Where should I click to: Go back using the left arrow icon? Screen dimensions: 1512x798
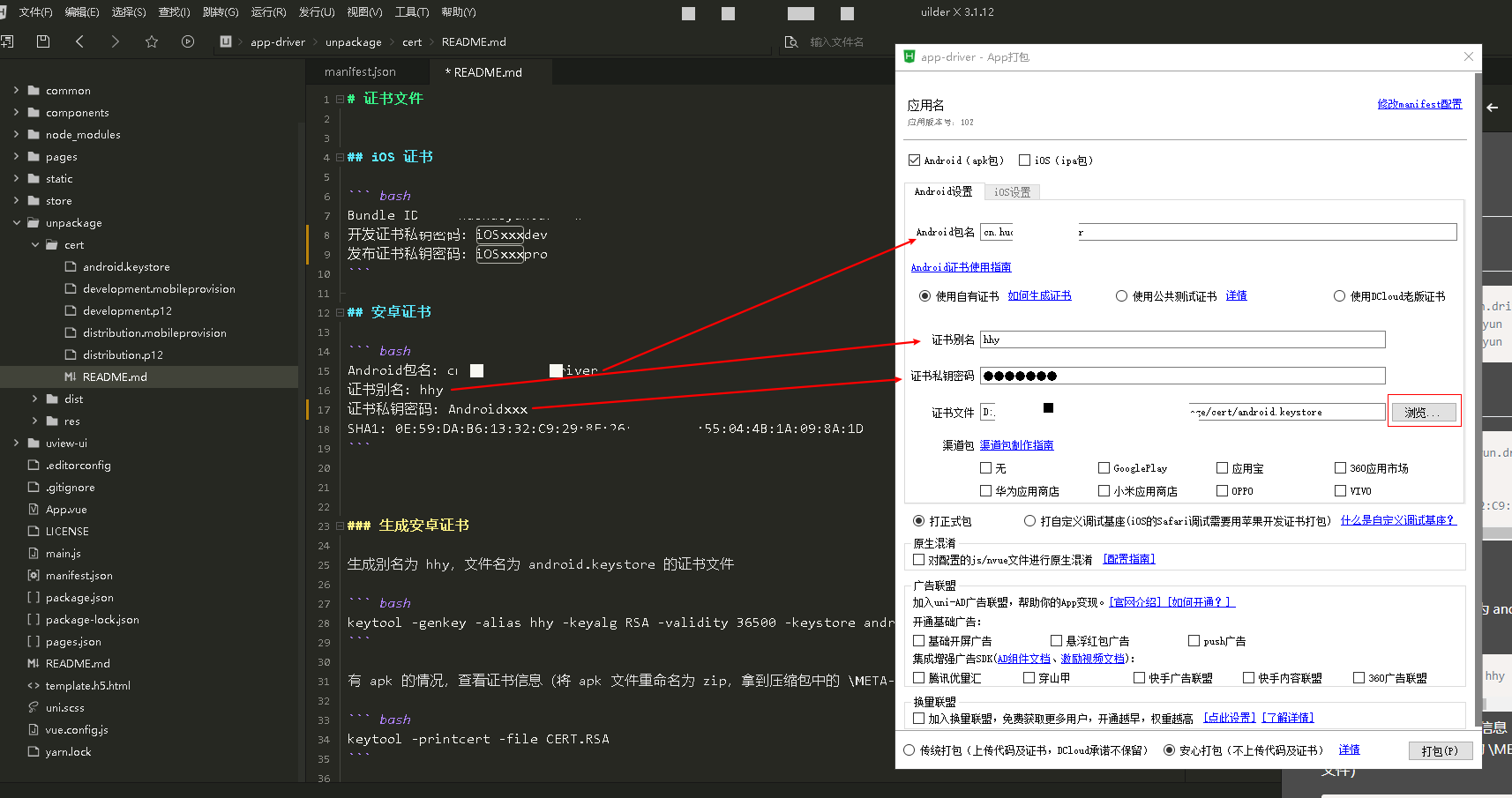pyautogui.click(x=79, y=41)
